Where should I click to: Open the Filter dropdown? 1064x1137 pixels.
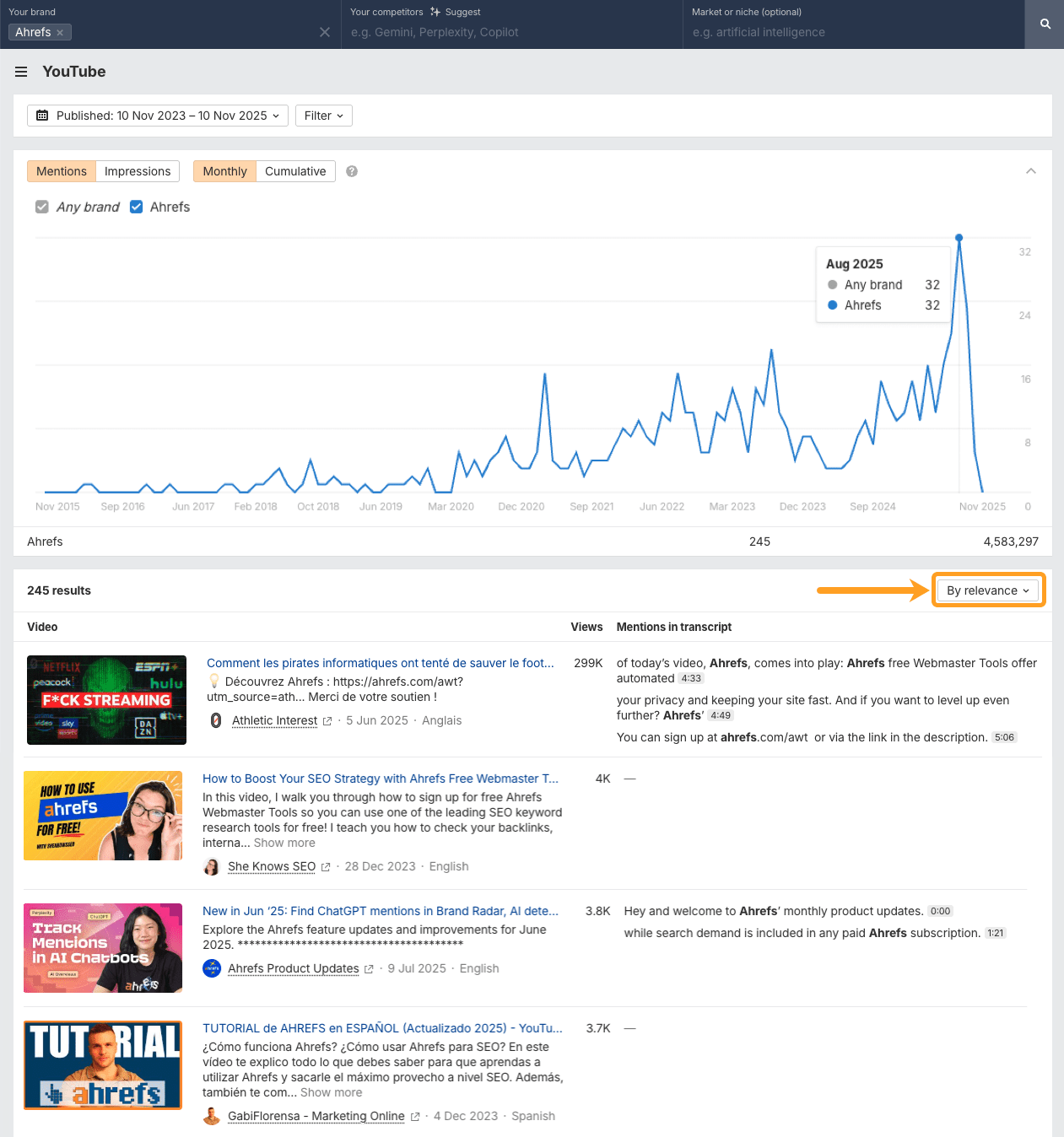323,116
